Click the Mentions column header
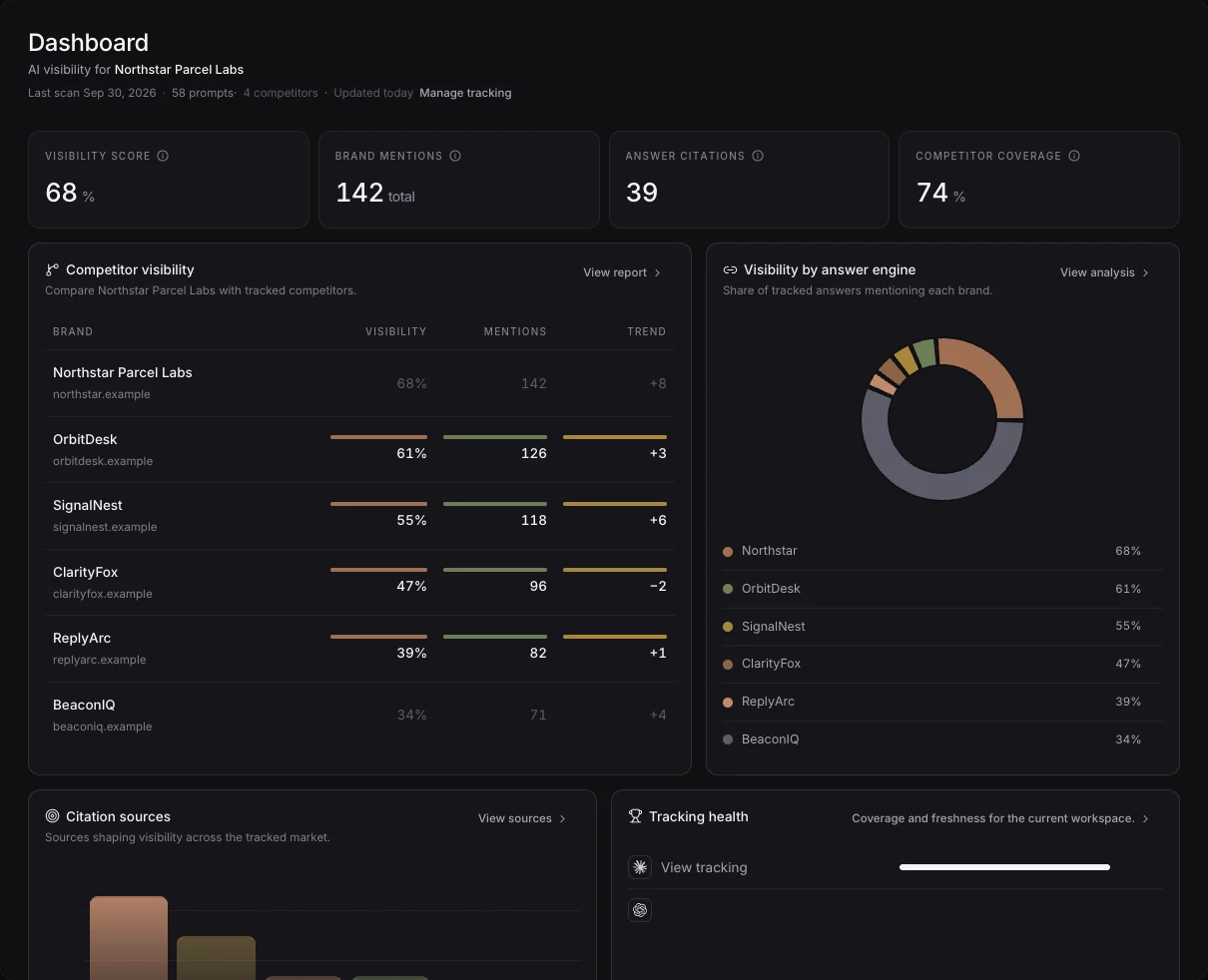This screenshot has height=980, width=1208. coord(515,331)
